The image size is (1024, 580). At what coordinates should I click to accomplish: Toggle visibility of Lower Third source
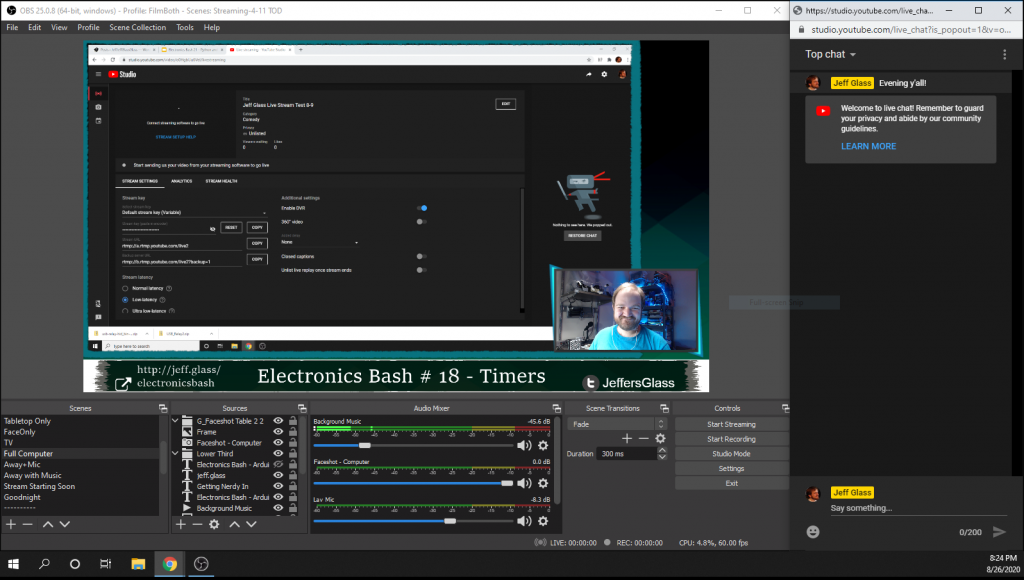click(x=279, y=453)
